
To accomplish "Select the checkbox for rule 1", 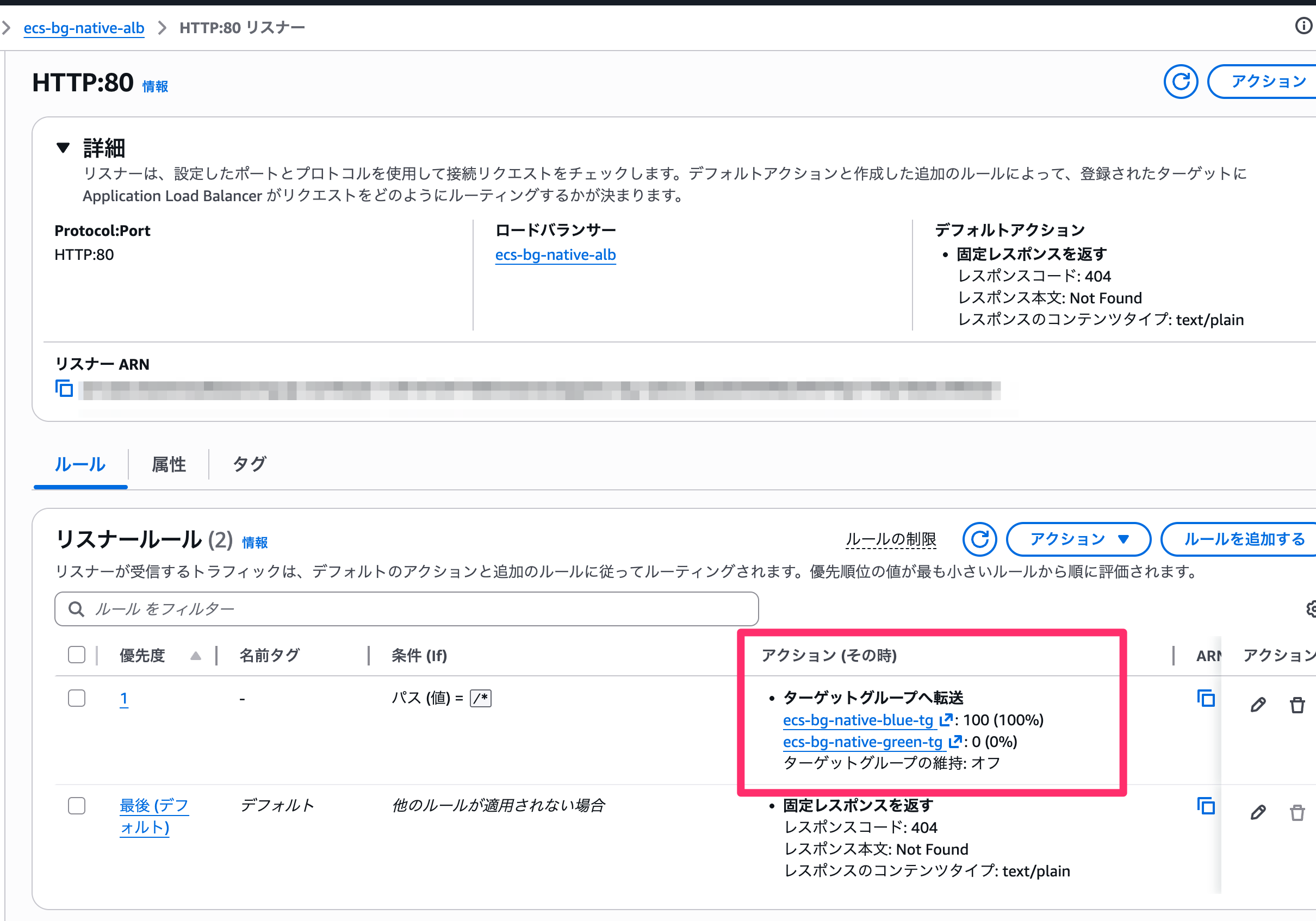I will click(x=76, y=698).
